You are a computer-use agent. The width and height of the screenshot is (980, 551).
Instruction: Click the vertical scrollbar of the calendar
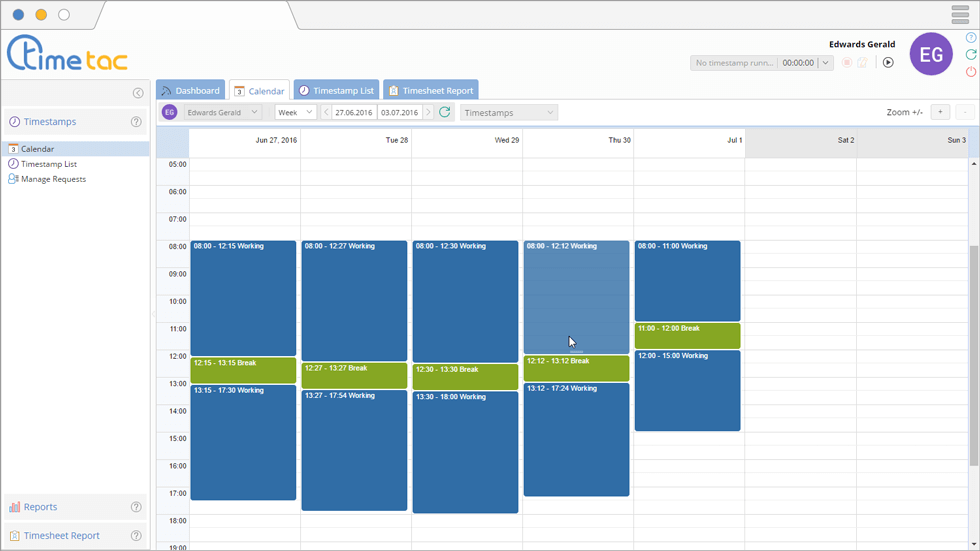tap(974, 350)
